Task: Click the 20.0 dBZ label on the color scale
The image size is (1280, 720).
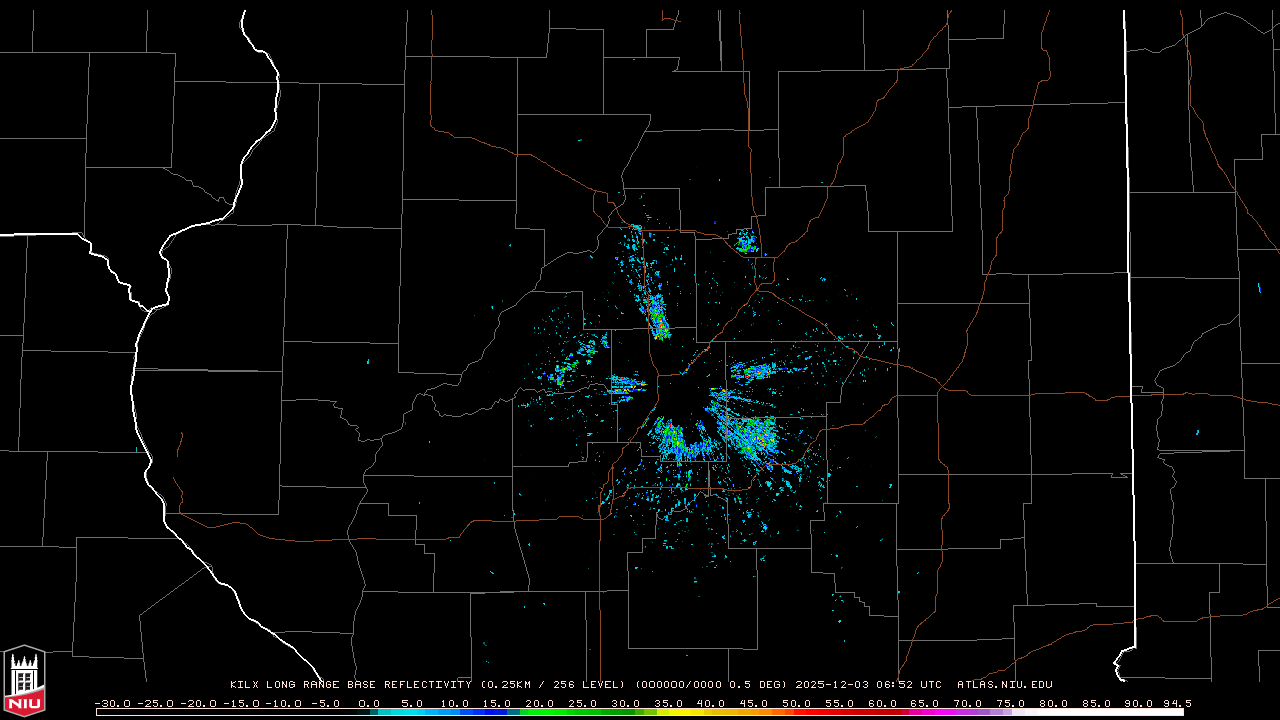Action: [x=540, y=703]
